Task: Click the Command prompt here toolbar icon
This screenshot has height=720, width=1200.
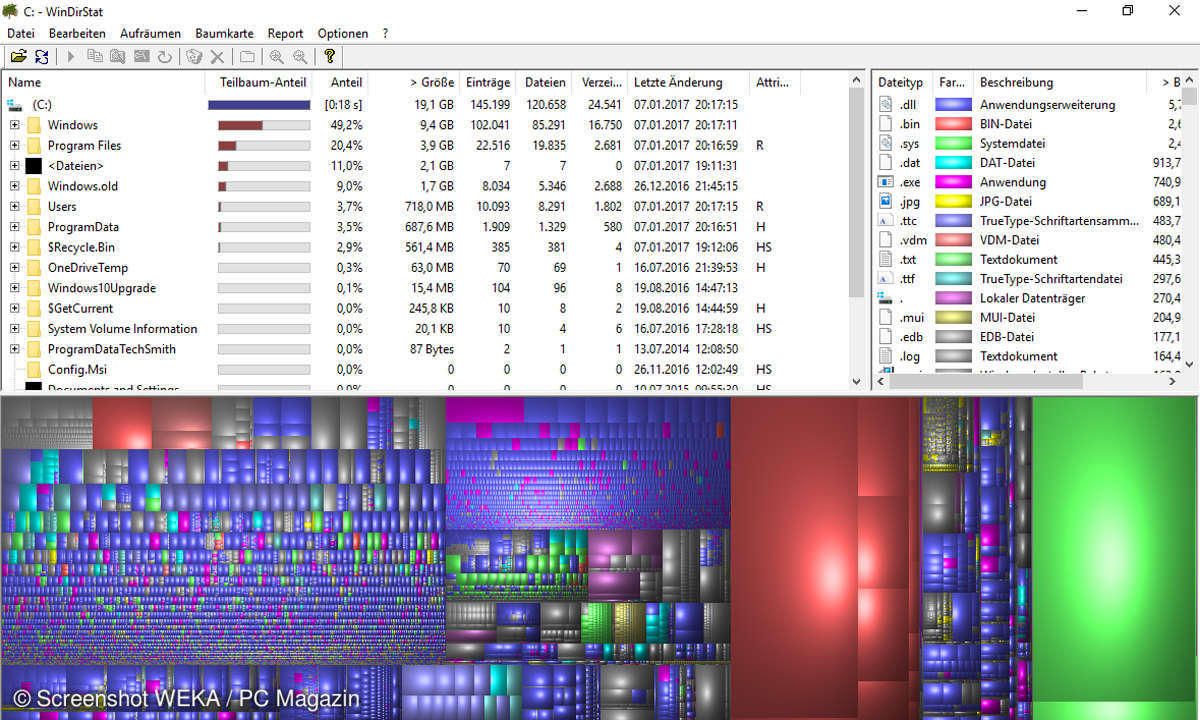Action: (x=141, y=57)
